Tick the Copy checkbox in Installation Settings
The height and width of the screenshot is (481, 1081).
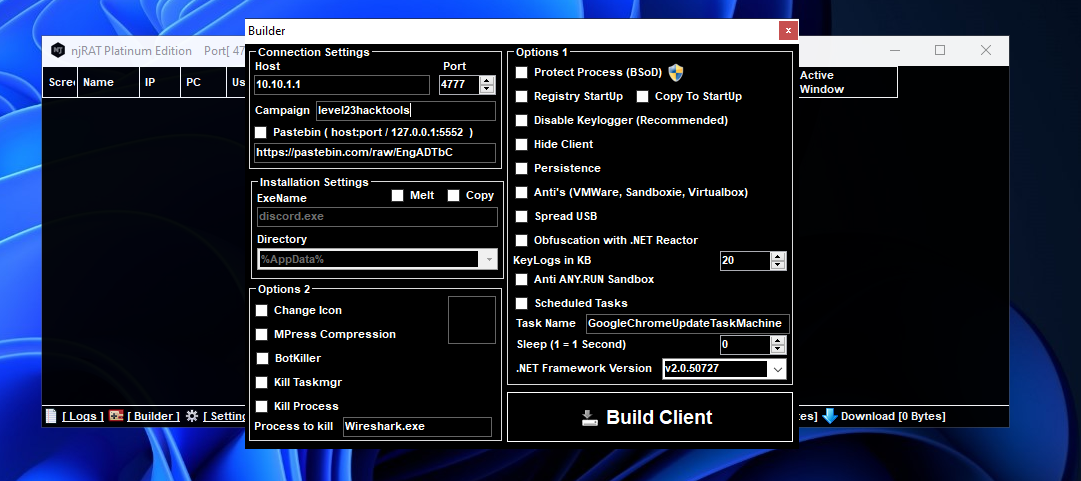pyautogui.click(x=453, y=196)
